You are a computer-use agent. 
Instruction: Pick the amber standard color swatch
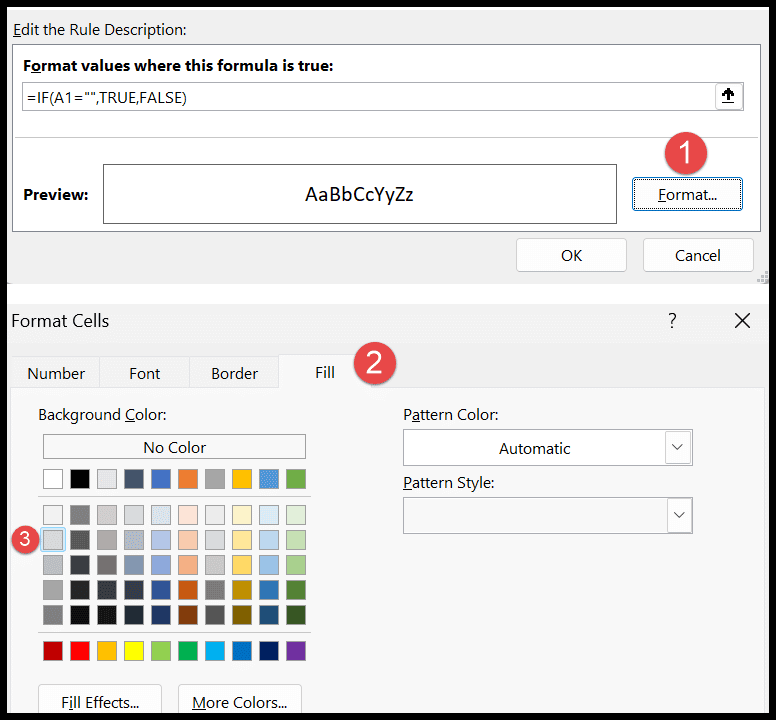[107, 651]
